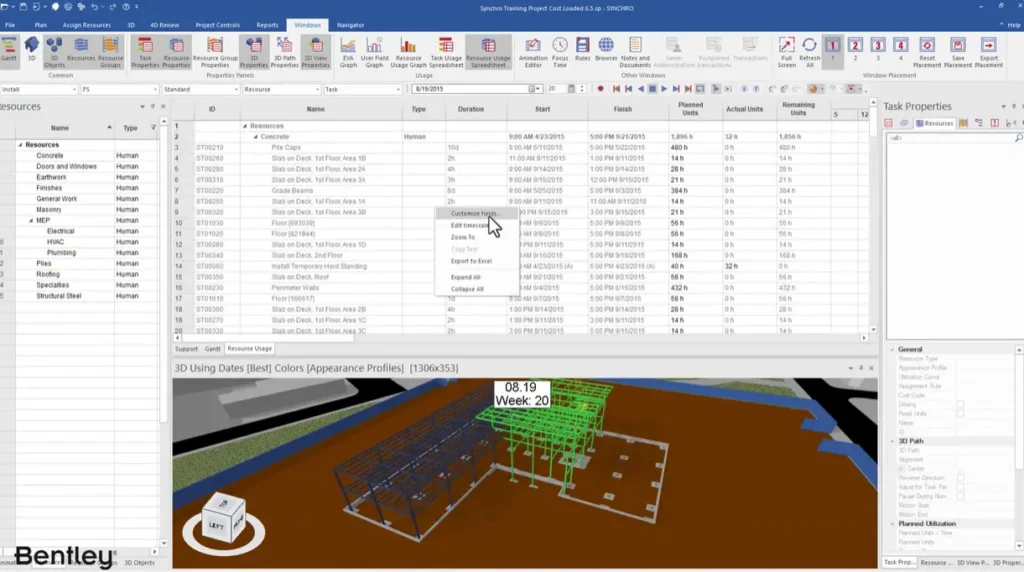Open the Resource Groups window icon
Image resolution: width=1024 pixels, height=572 pixels.
110,52
